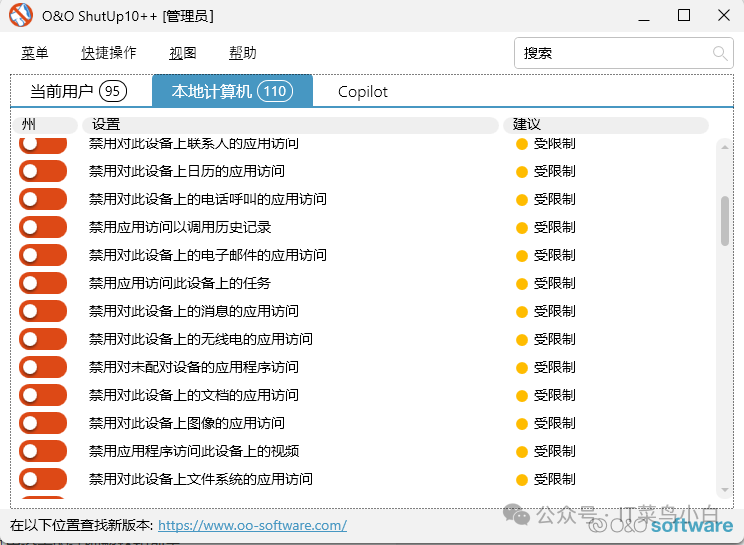
Task: Click the yellow dot beside 禁用应用访问此设备上的任务
Action: point(521,284)
